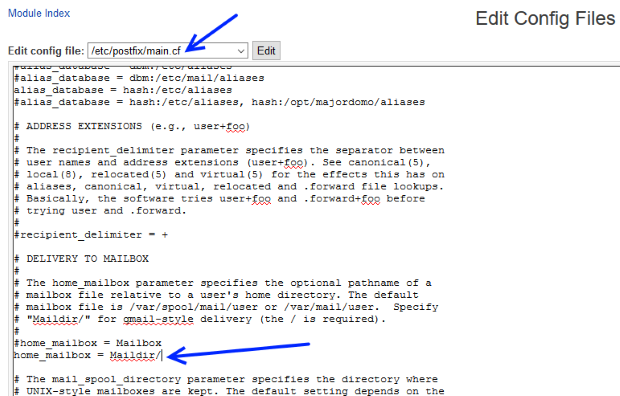Place cursor after 'home_mailbox = Maildir/'

(162, 355)
